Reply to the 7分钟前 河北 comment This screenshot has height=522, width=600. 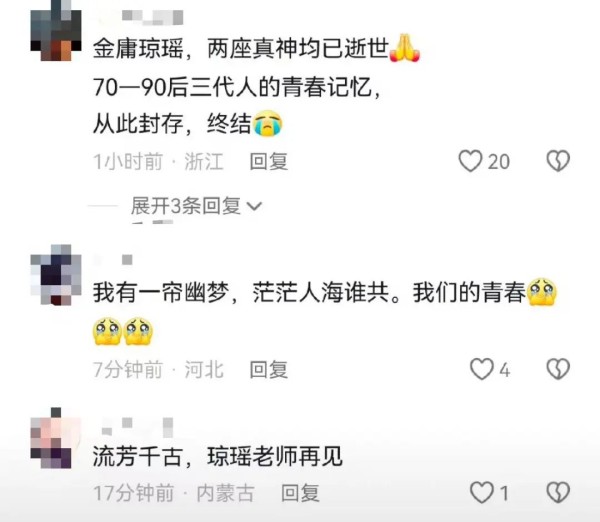tap(269, 370)
